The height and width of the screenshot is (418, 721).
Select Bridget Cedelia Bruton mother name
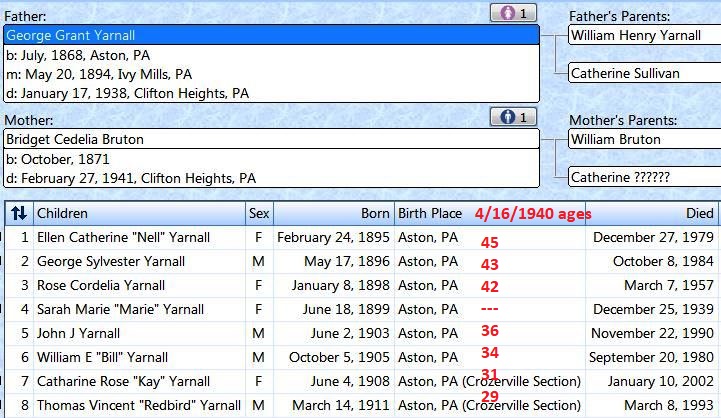tap(270, 139)
